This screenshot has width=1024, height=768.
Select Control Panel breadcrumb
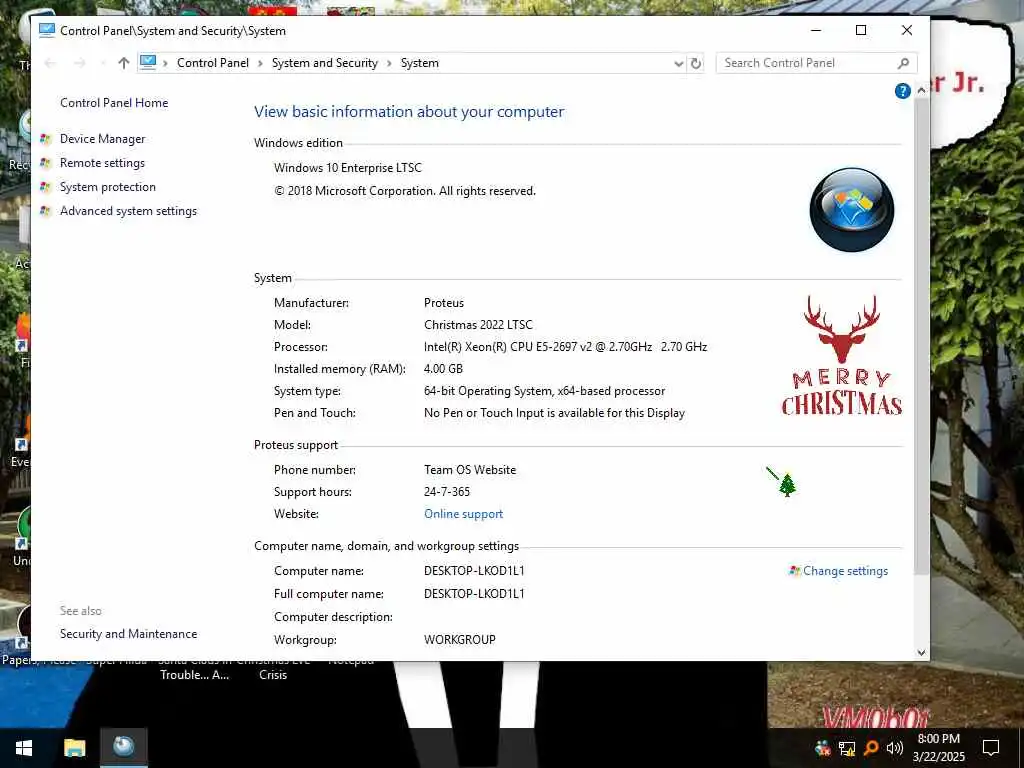point(213,63)
